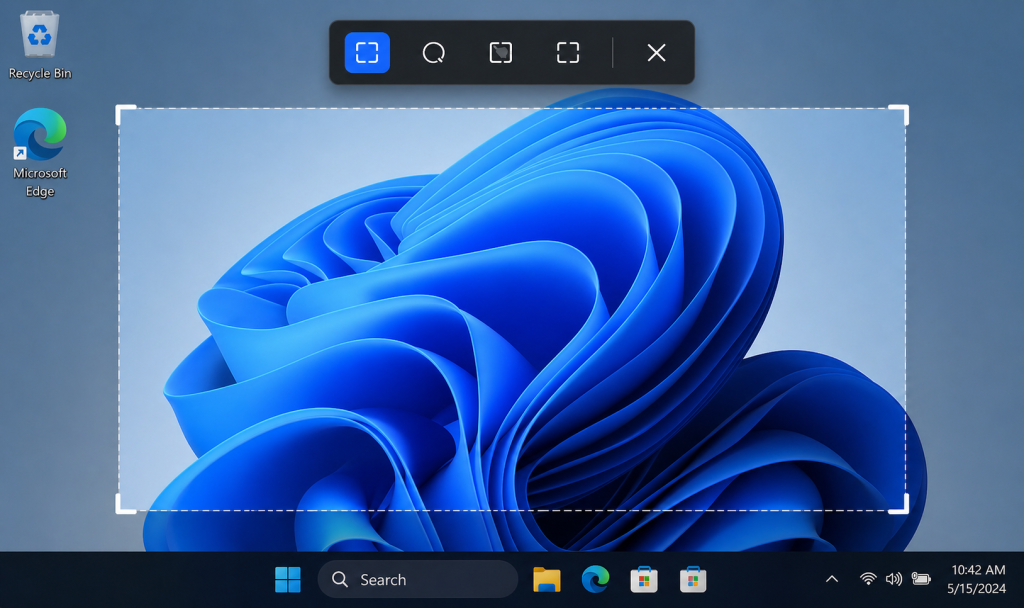Cancel the screen capture with the X
The width and height of the screenshot is (1024, 608).
(656, 53)
